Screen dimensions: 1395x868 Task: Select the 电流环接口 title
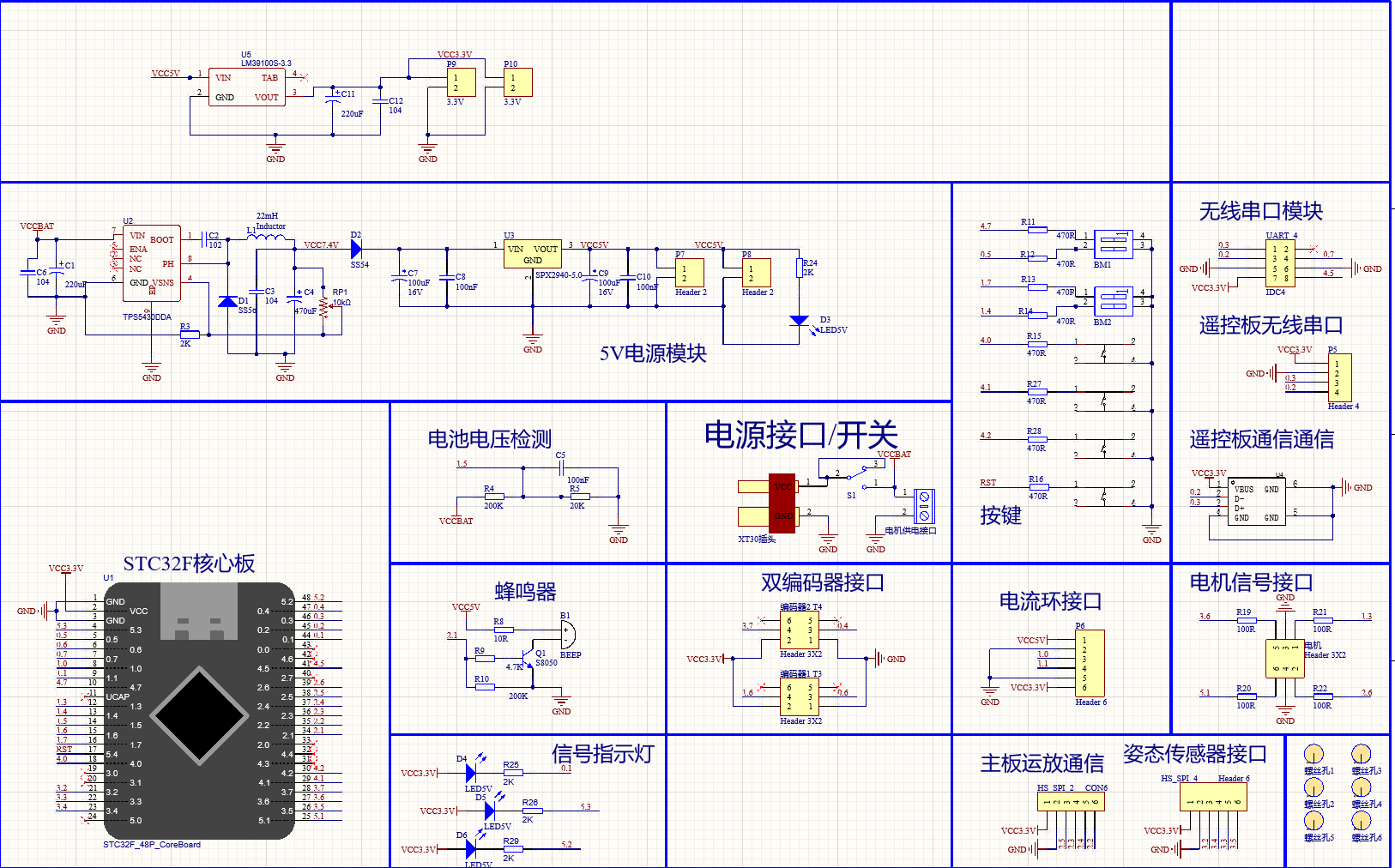[1050, 601]
